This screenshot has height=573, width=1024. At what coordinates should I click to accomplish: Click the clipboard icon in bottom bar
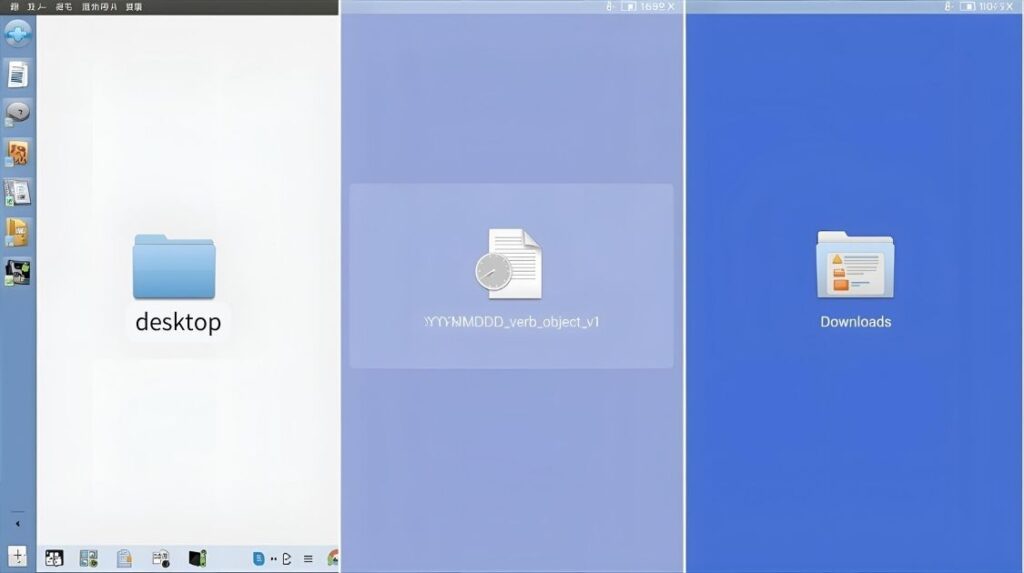click(124, 558)
